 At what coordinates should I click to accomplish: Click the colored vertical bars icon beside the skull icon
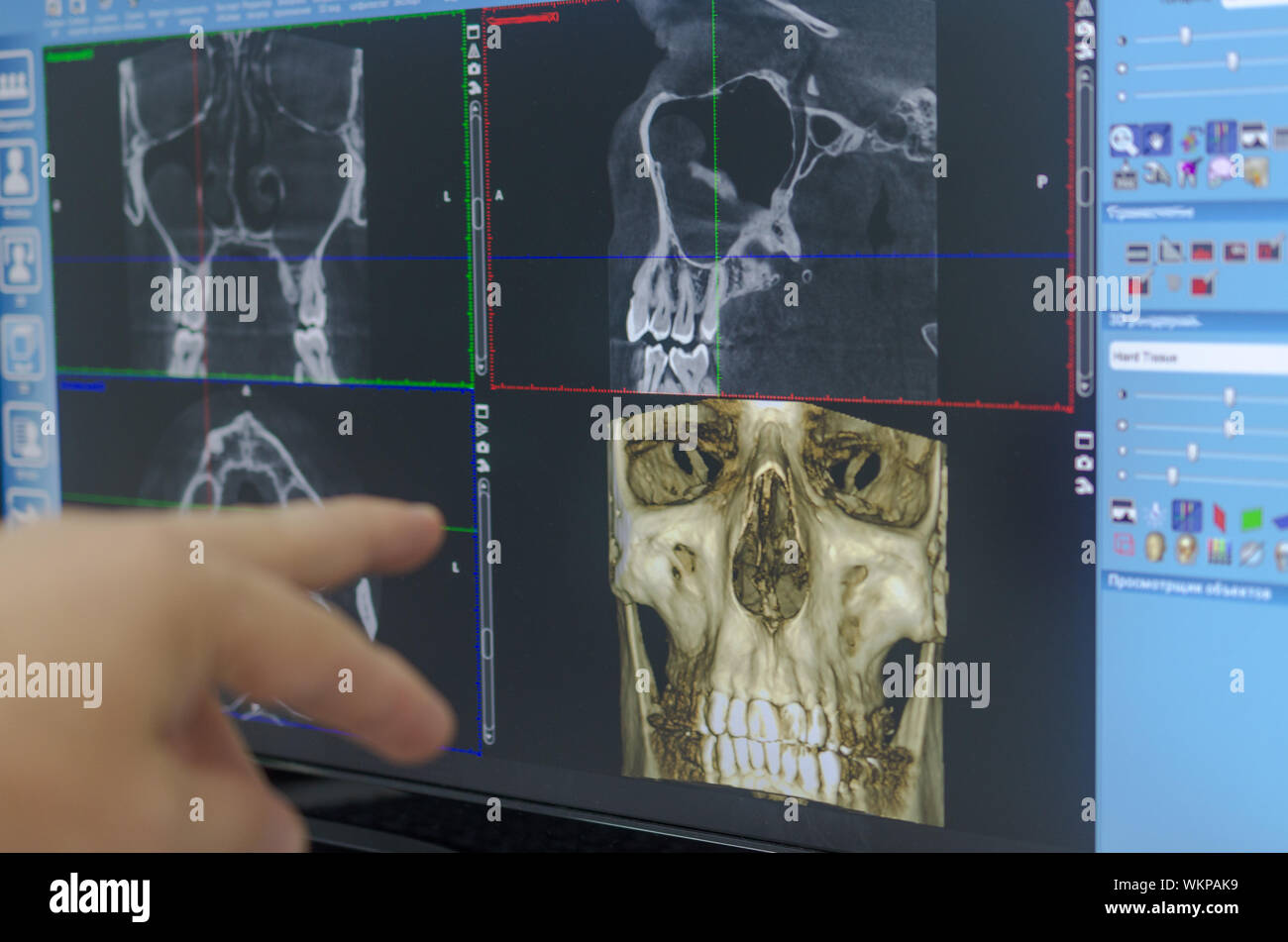pos(1219,551)
